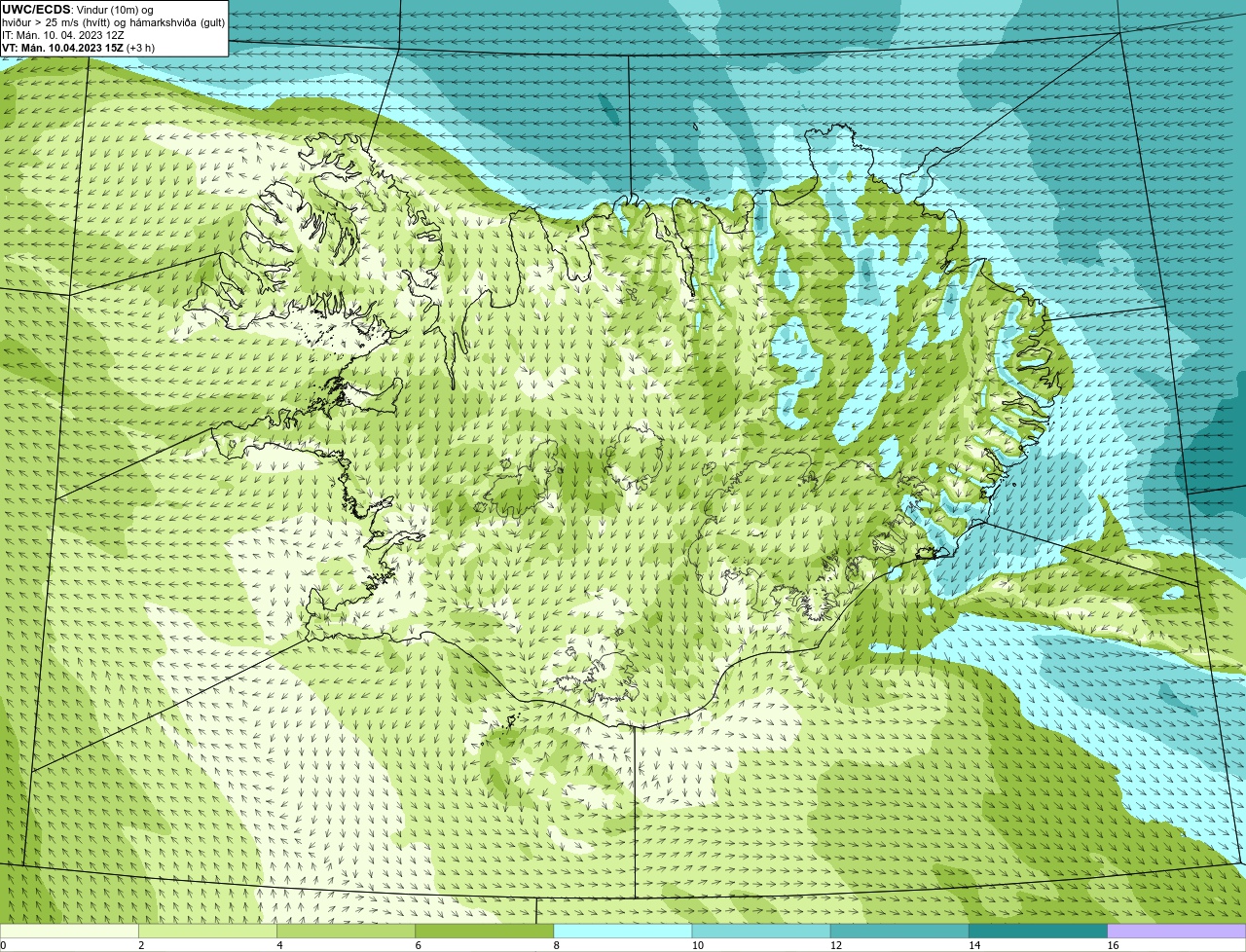This screenshot has height=952, width=1246.
Task: Click the lavender legend swatch above 16 m/s
Action: coord(1177,932)
